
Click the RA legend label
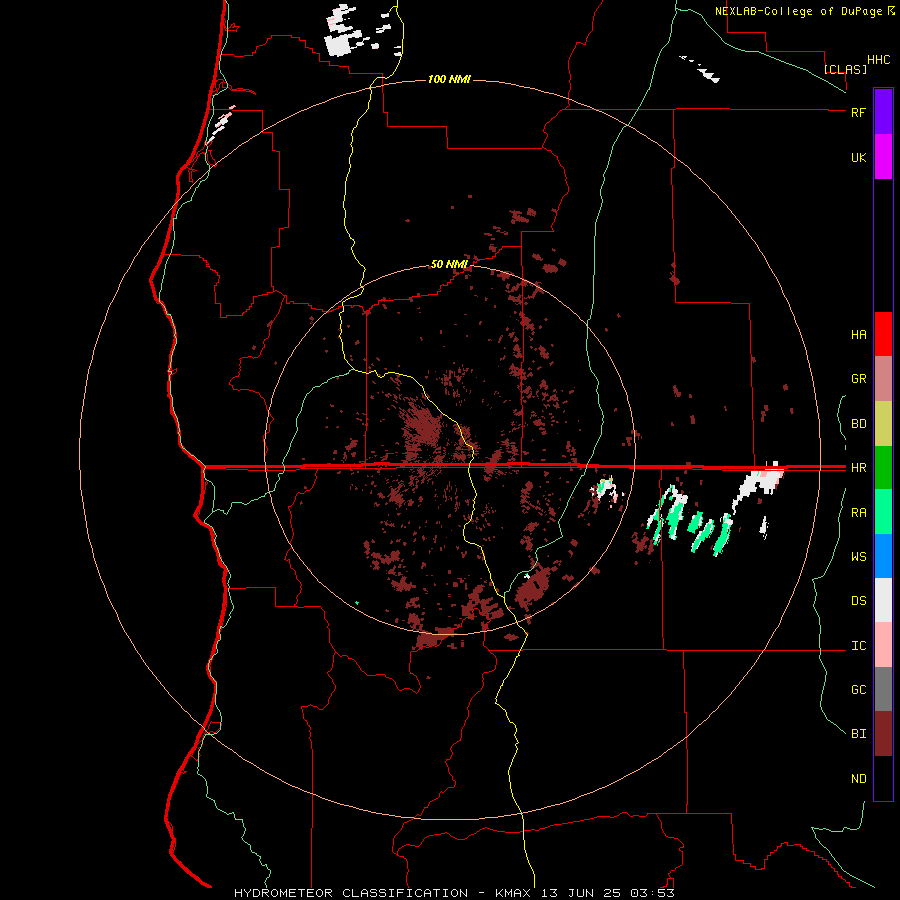858,513
